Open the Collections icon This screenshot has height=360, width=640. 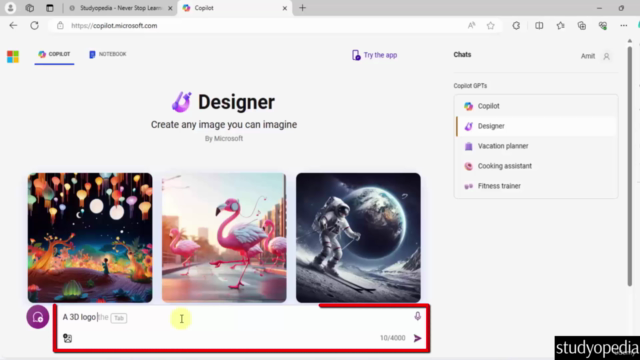pos(582,25)
